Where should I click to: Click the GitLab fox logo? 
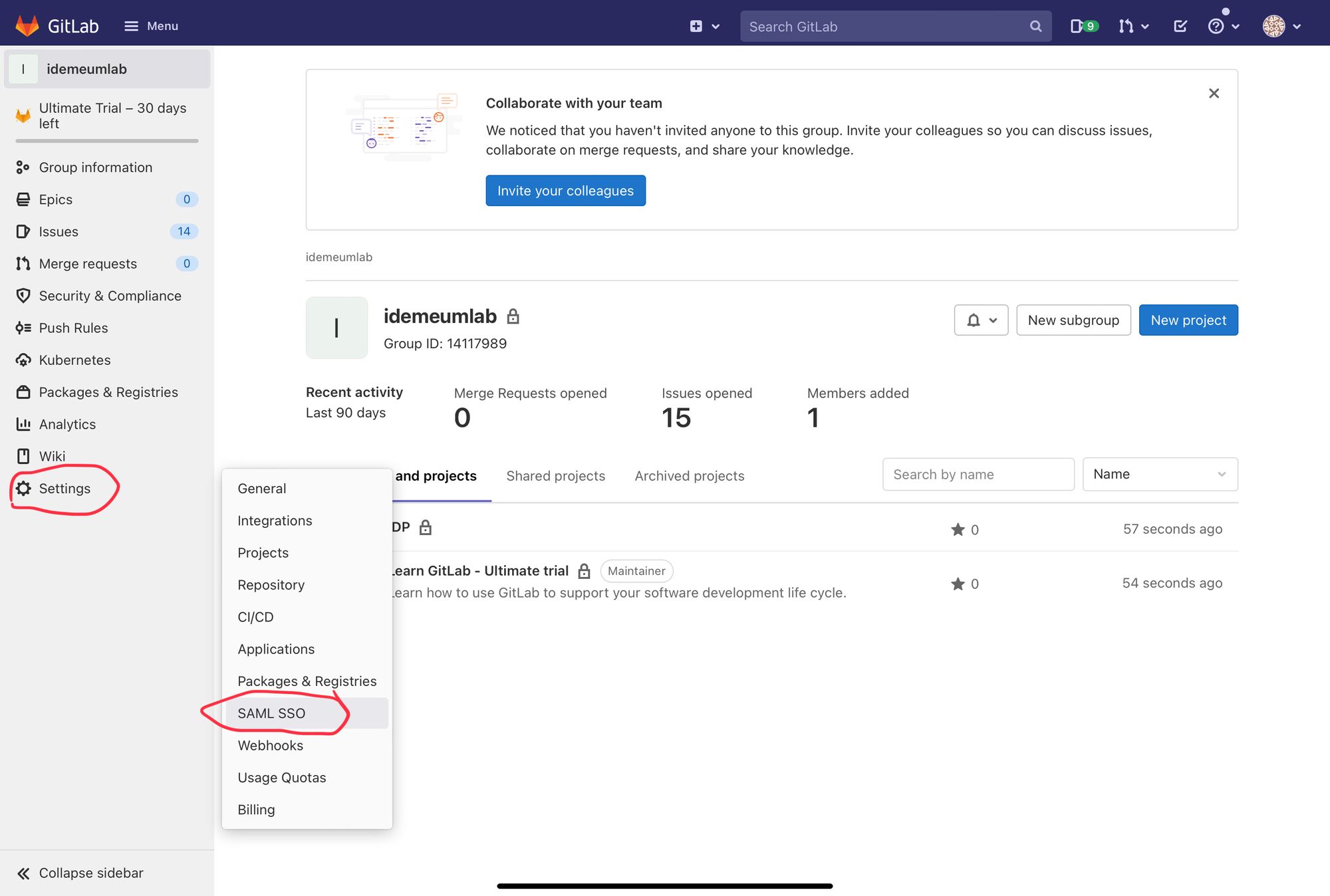click(x=27, y=26)
